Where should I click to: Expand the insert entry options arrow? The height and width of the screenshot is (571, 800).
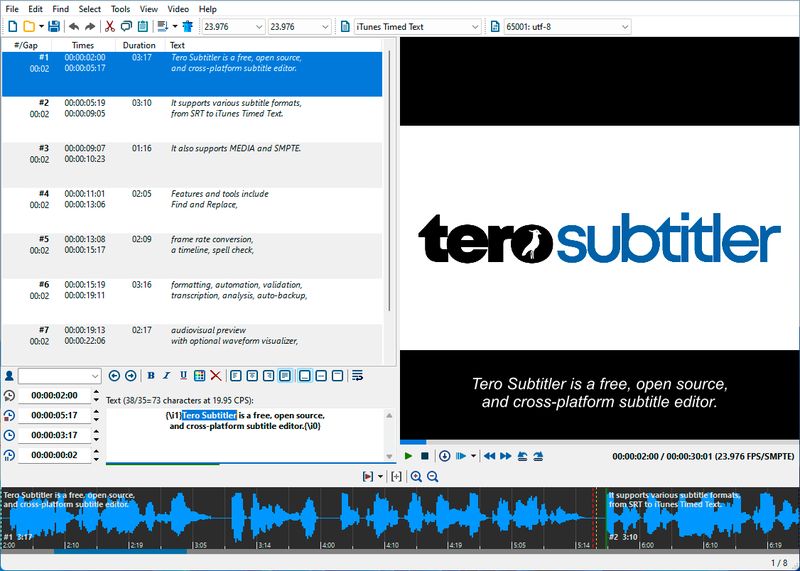point(175,27)
